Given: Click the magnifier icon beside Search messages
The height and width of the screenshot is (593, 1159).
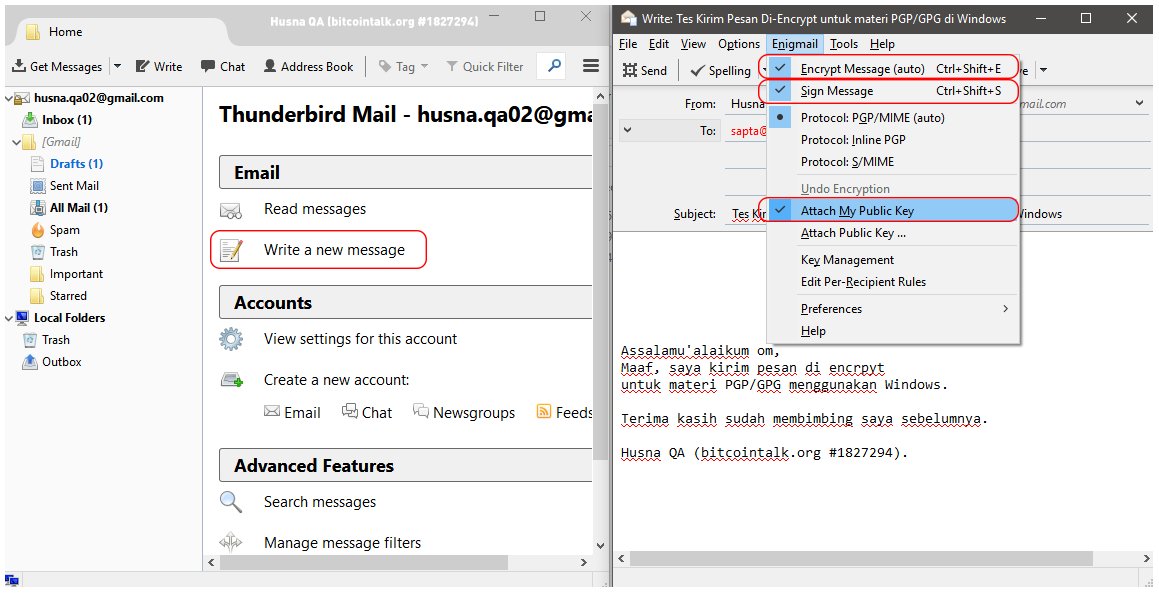Looking at the screenshot, I should pos(231,501).
